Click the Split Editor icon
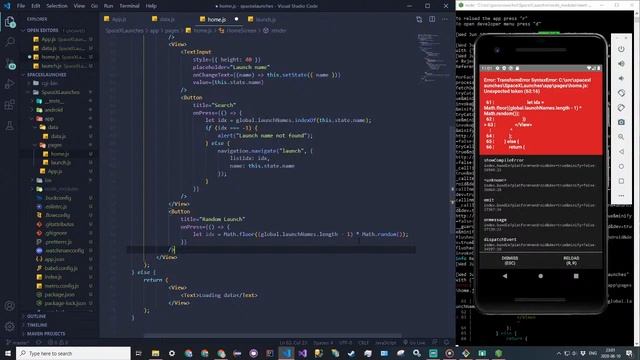Screen dimensions: 640x360 [x=432, y=19]
